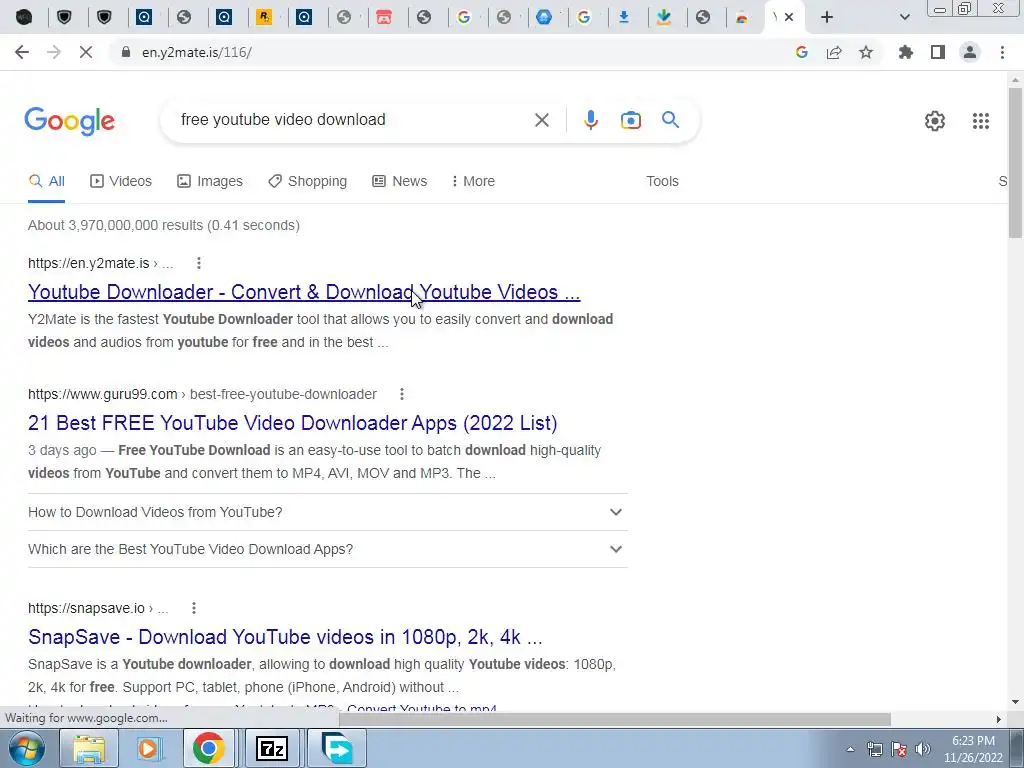Start voice search with microphone
1024x768 pixels.
pyautogui.click(x=590, y=120)
